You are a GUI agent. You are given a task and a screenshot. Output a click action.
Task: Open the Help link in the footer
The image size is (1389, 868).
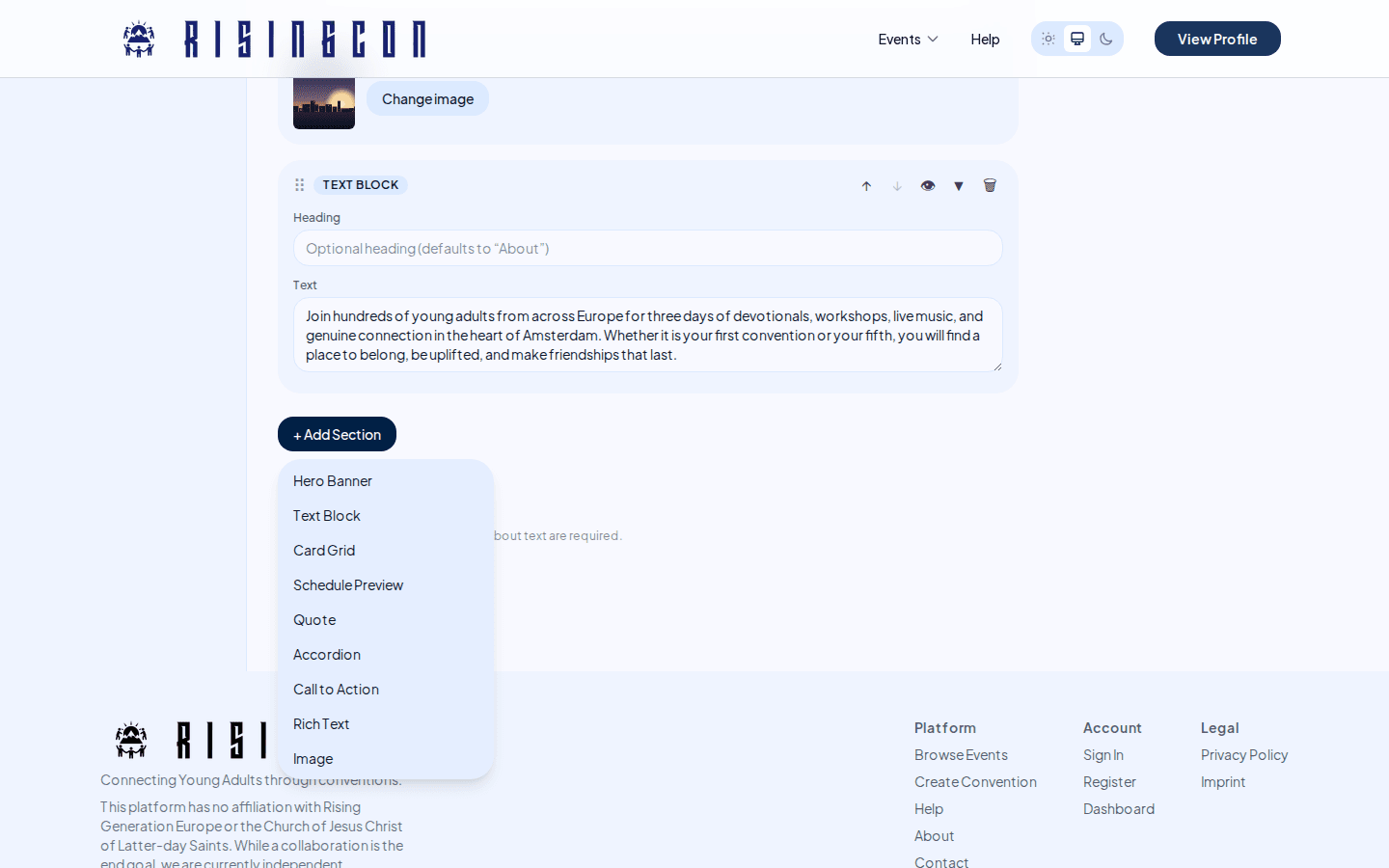tap(929, 809)
